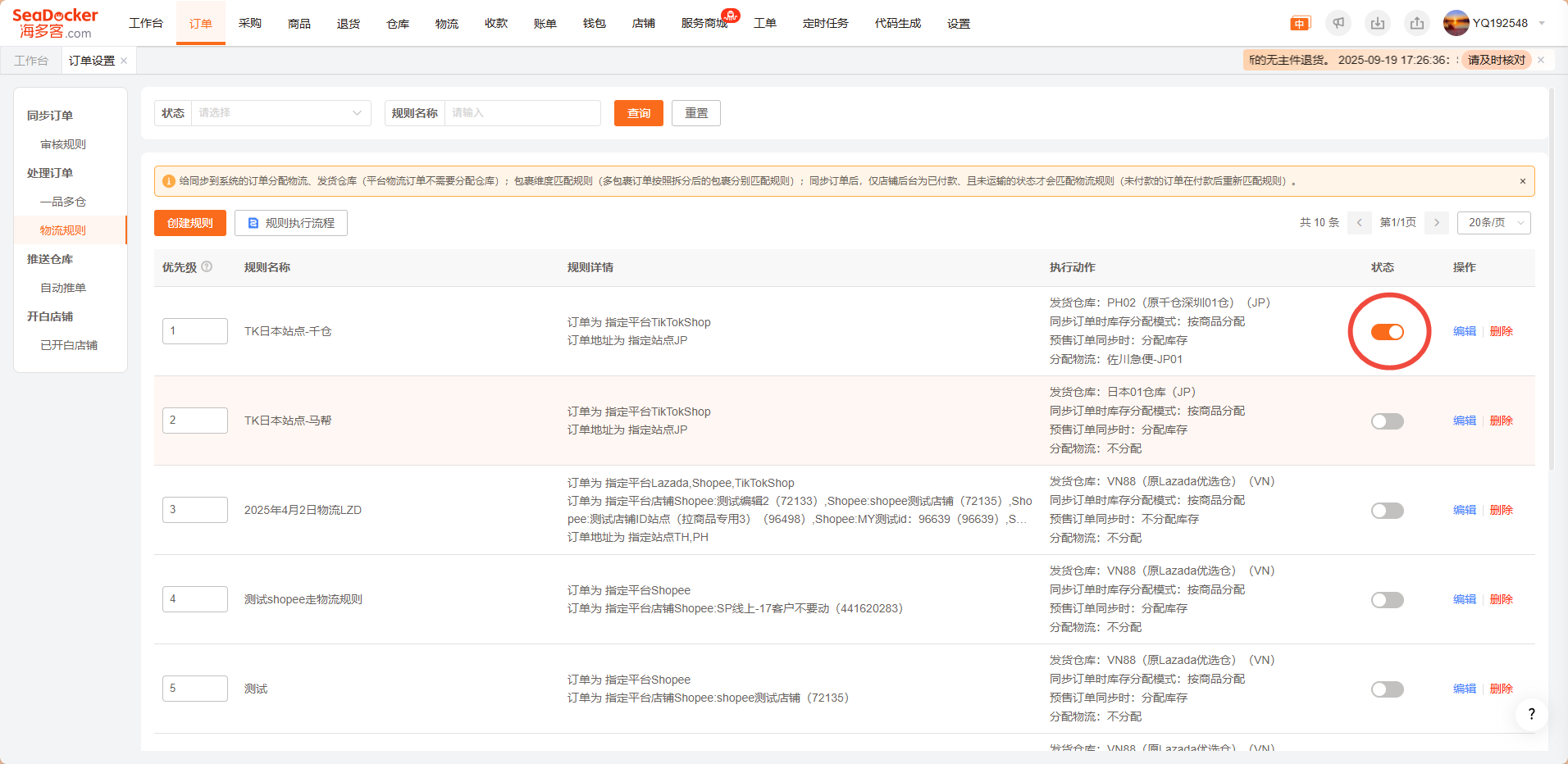Click the priority input for rule 5
Screen dimensions: 1568x764
[x=195, y=689]
